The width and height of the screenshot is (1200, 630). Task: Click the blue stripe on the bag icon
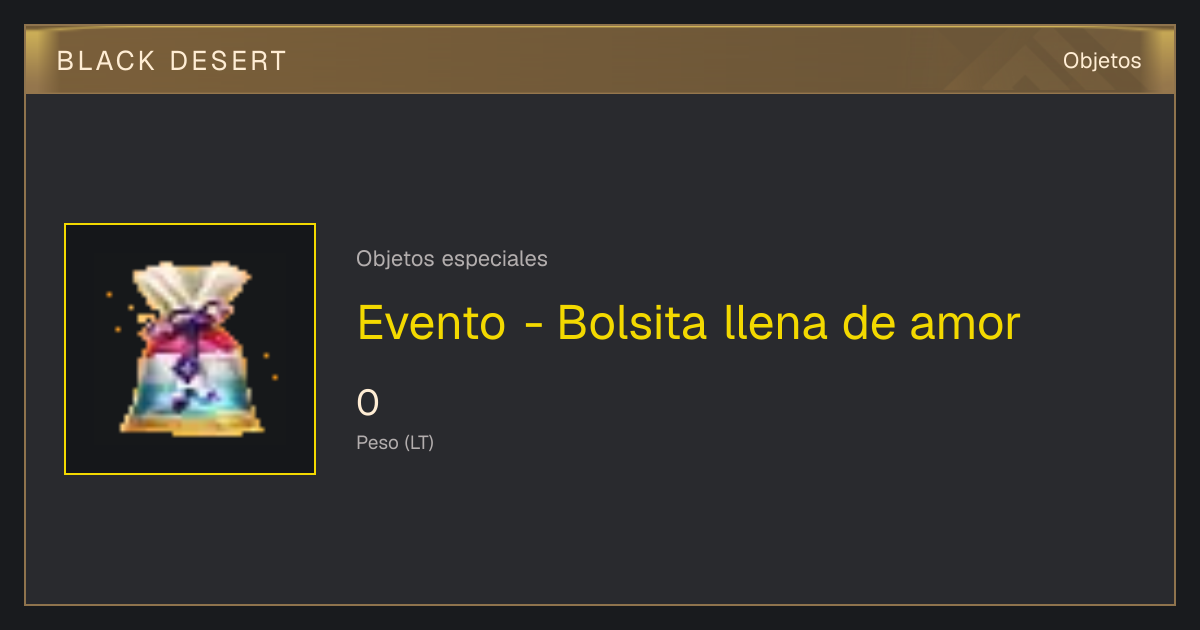(x=192, y=397)
